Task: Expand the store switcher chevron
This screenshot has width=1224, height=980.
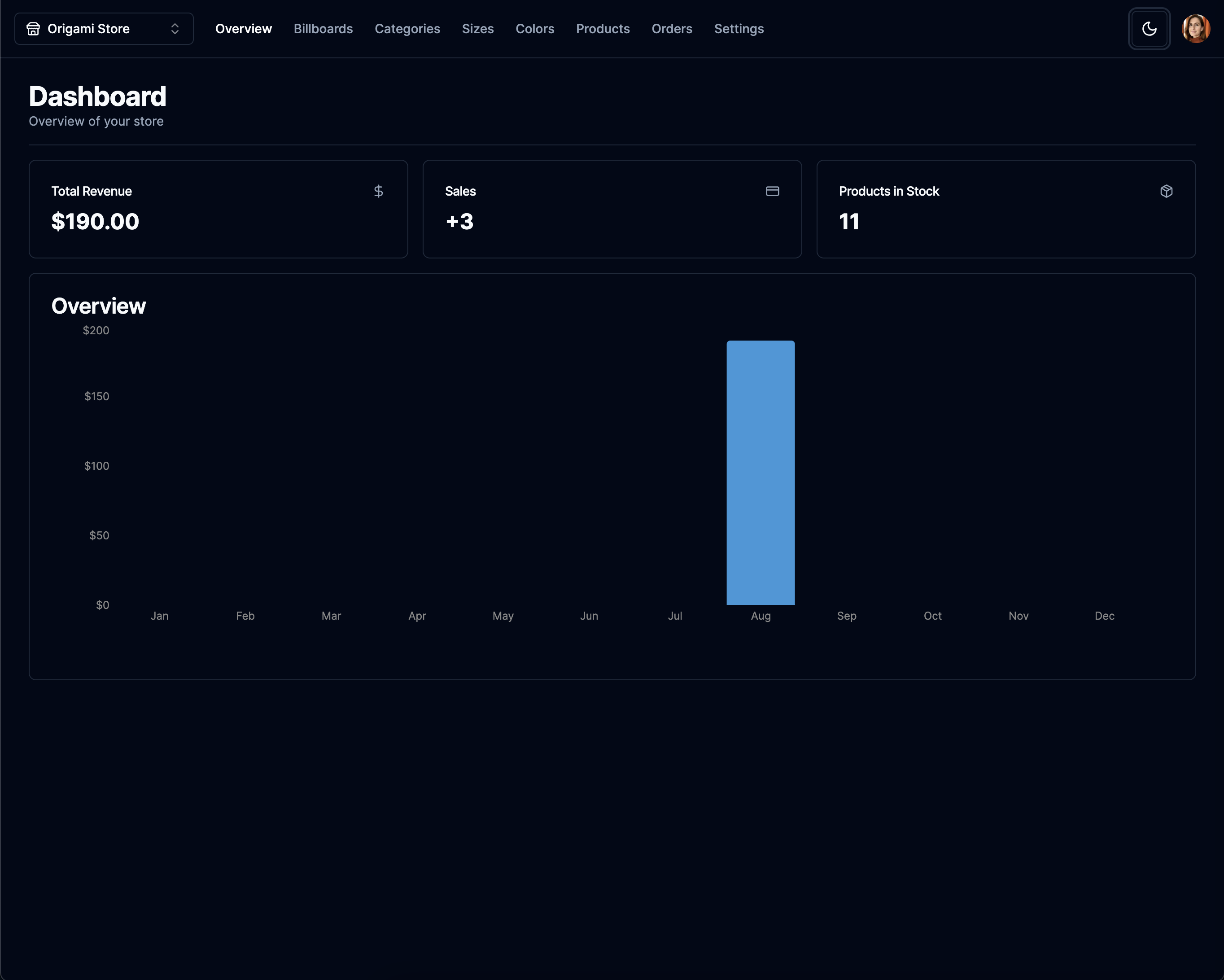Action: [175, 29]
